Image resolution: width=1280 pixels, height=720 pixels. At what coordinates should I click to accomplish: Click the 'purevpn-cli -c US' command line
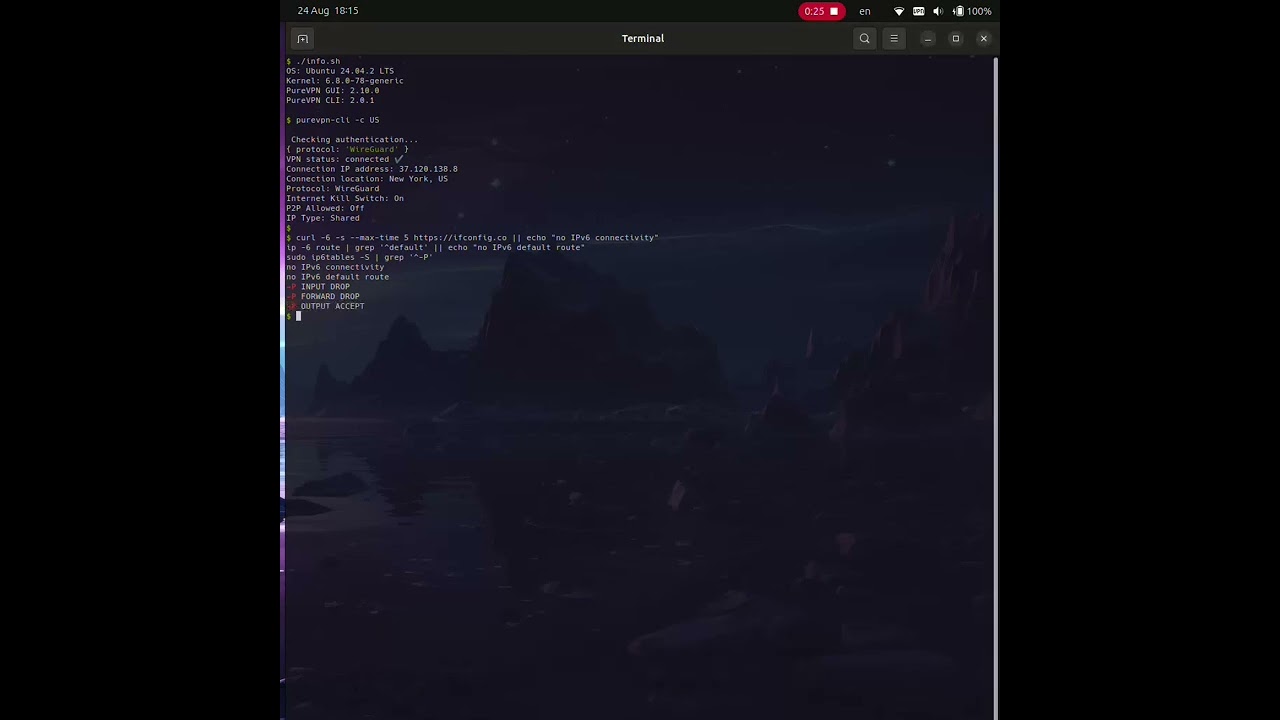click(x=337, y=120)
